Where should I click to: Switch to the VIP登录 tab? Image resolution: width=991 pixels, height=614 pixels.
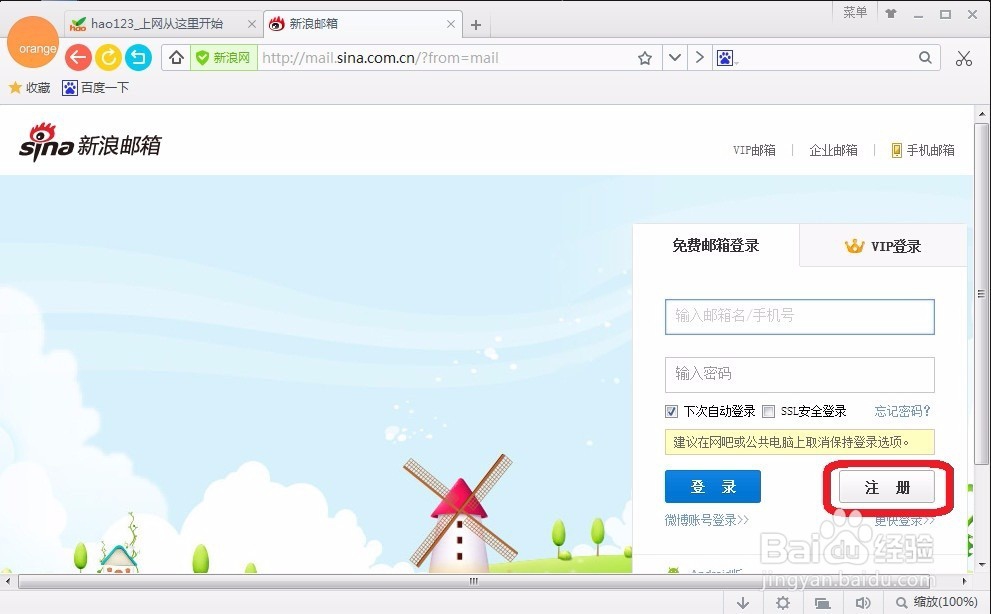click(x=882, y=246)
